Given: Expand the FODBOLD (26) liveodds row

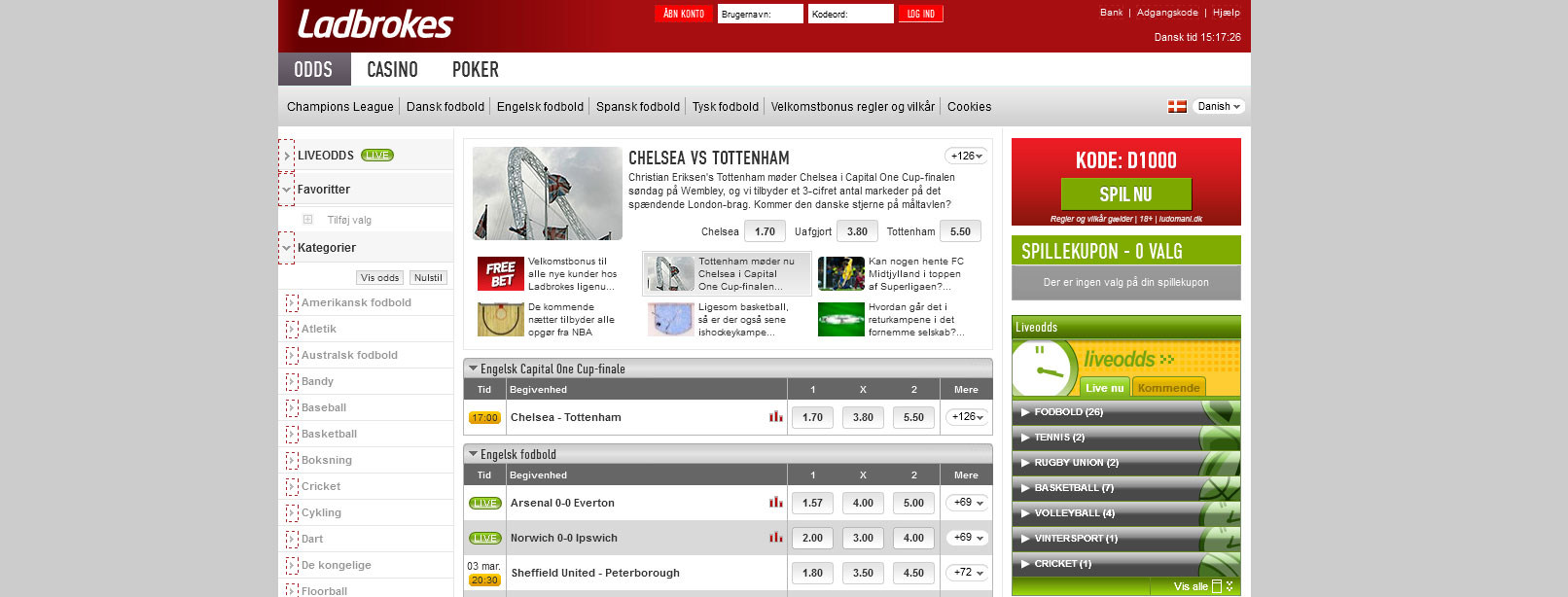Looking at the screenshot, I should [x=1068, y=412].
